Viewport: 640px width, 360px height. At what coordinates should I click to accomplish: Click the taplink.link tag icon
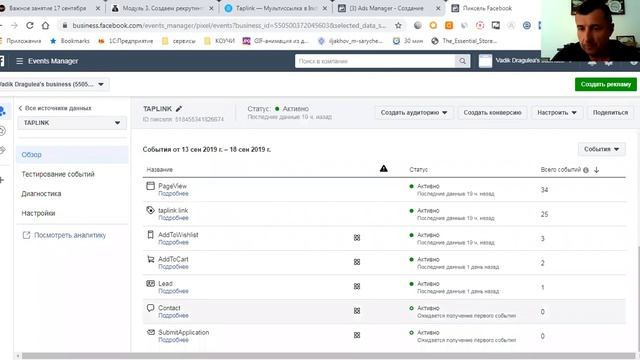(x=150, y=210)
